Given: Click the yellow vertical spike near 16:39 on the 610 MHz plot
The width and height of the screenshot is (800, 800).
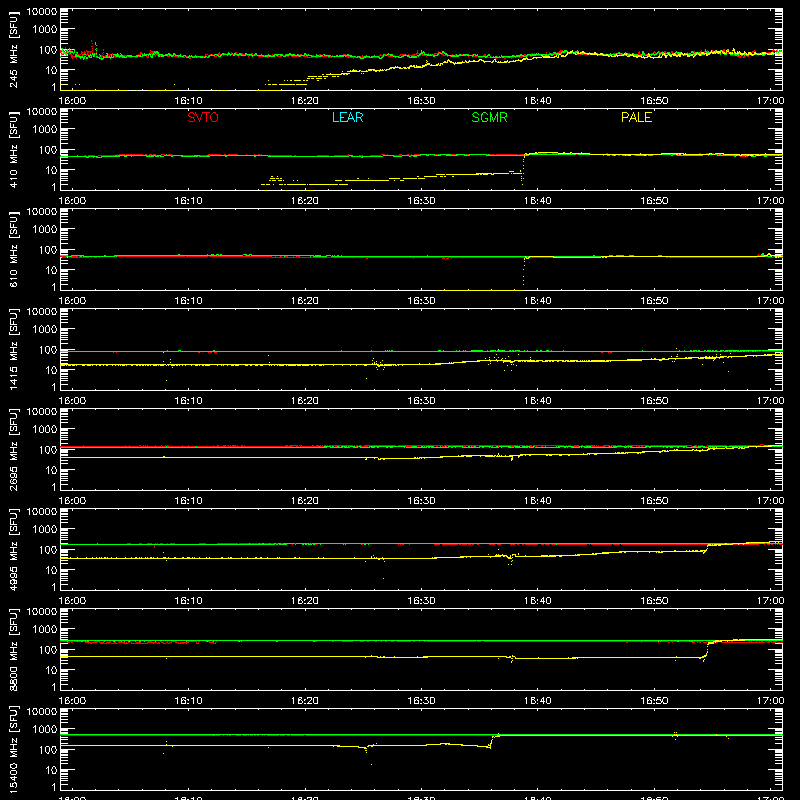Looking at the screenshot, I should point(524,272).
